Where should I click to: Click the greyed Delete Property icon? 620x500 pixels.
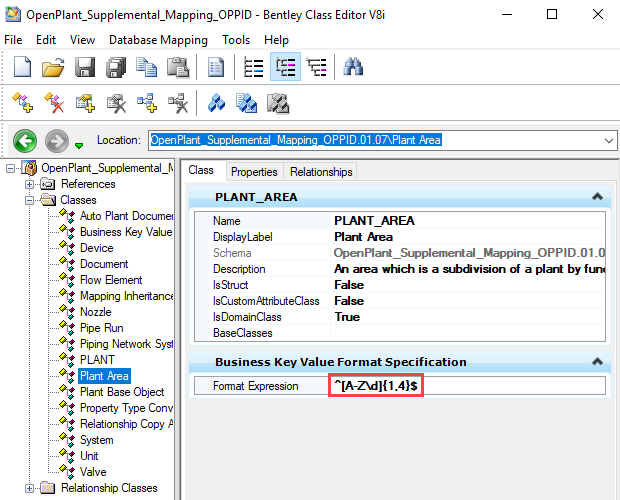[116, 103]
